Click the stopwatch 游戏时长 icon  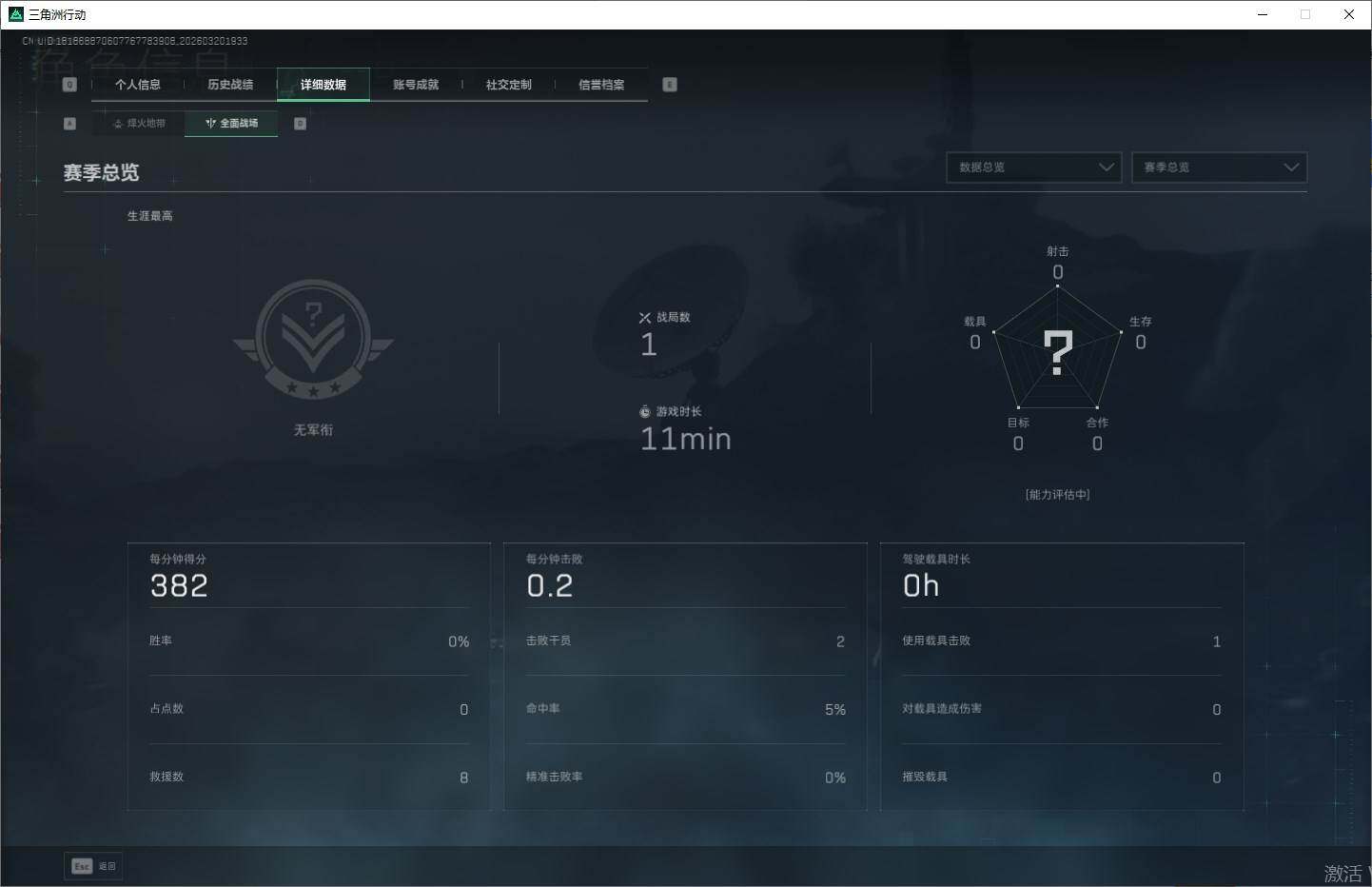coord(645,412)
